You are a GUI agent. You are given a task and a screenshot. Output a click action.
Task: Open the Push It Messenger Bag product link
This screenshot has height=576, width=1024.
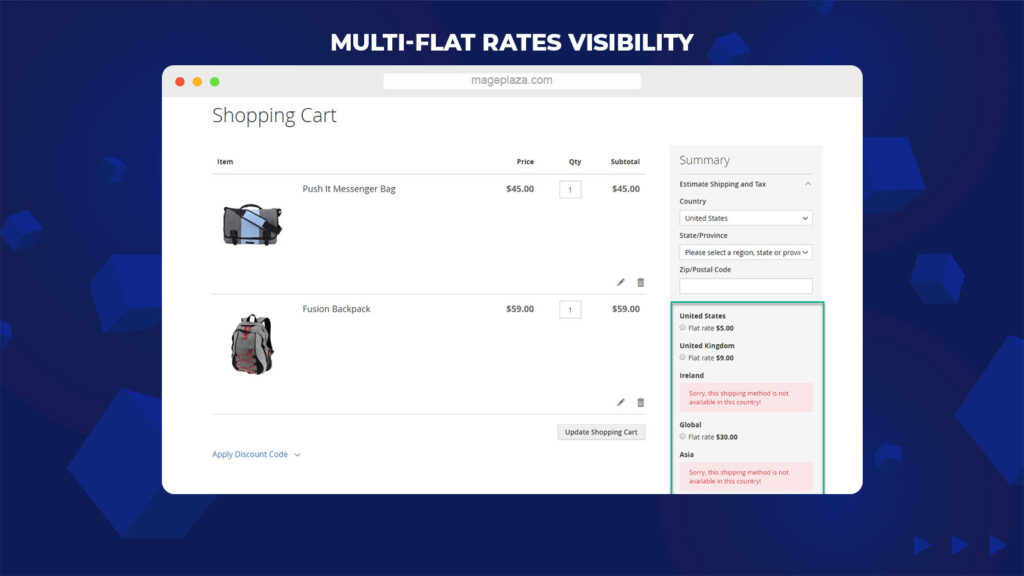tap(349, 189)
